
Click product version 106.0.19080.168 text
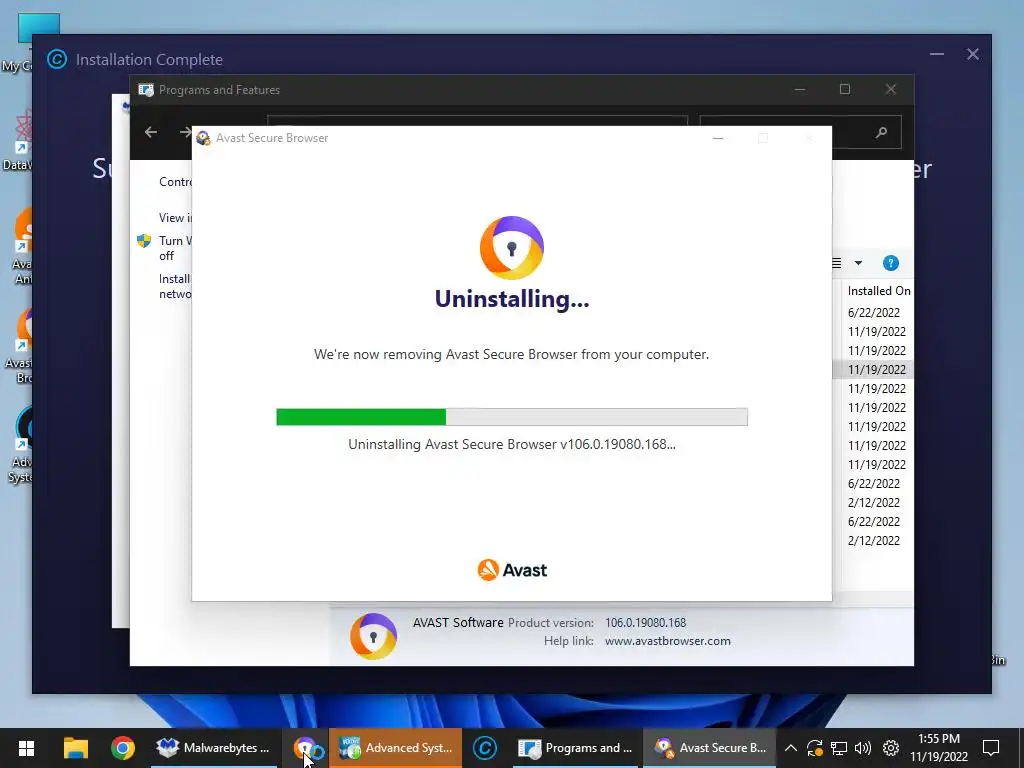(x=645, y=623)
